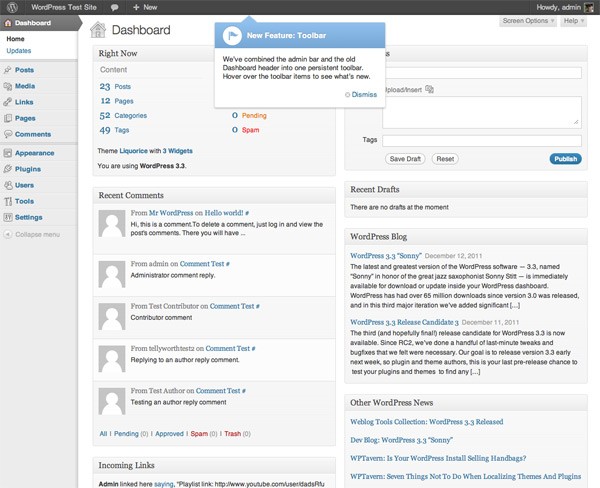Click the Test Contributor commenter avatar
Viewport: 600px width, 488px height.
point(112,317)
